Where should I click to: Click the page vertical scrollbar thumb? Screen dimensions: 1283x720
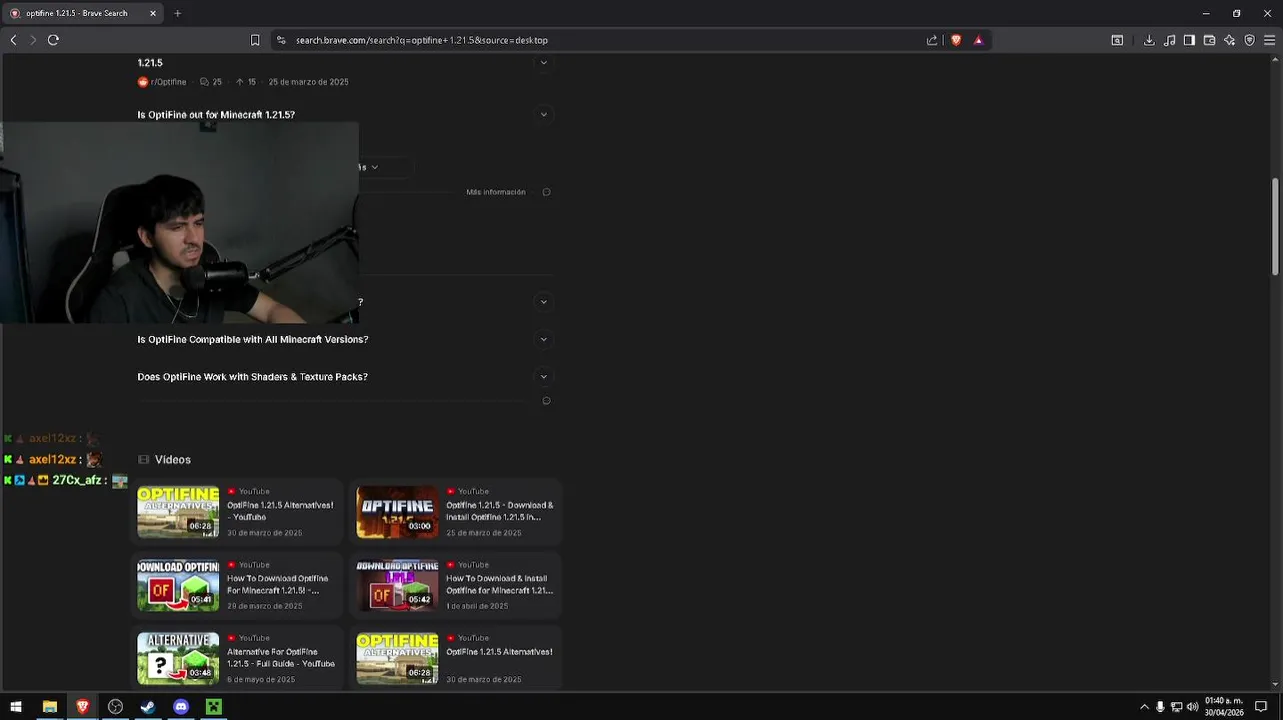tap(1275, 227)
